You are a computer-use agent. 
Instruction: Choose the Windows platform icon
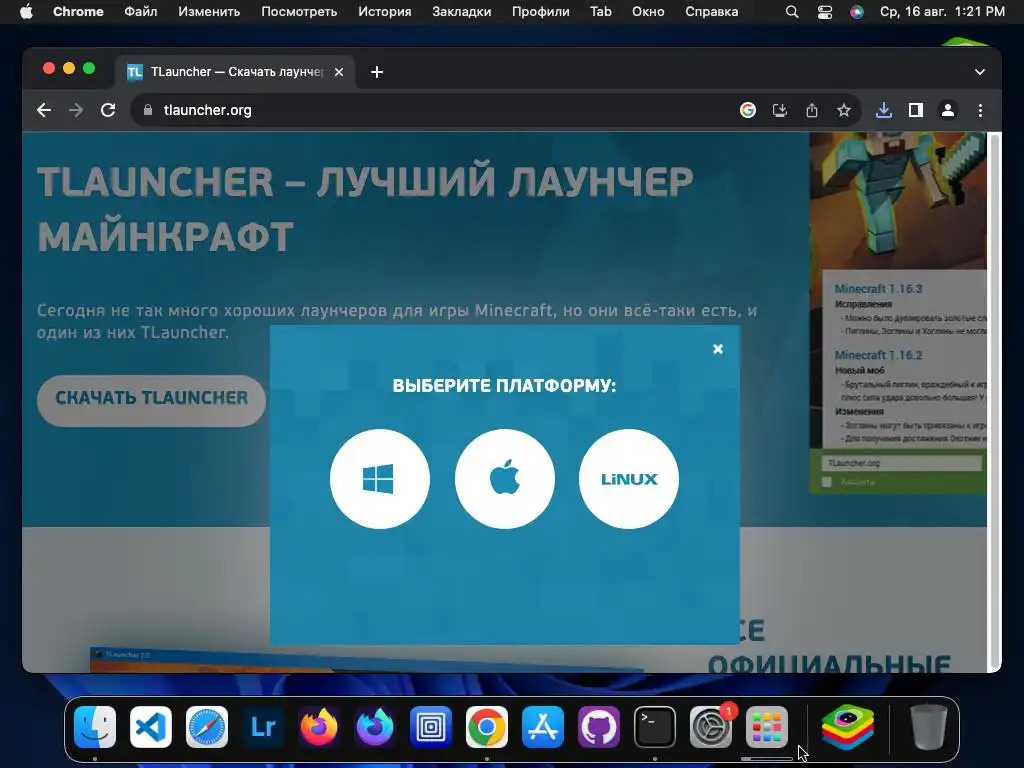pyautogui.click(x=379, y=479)
